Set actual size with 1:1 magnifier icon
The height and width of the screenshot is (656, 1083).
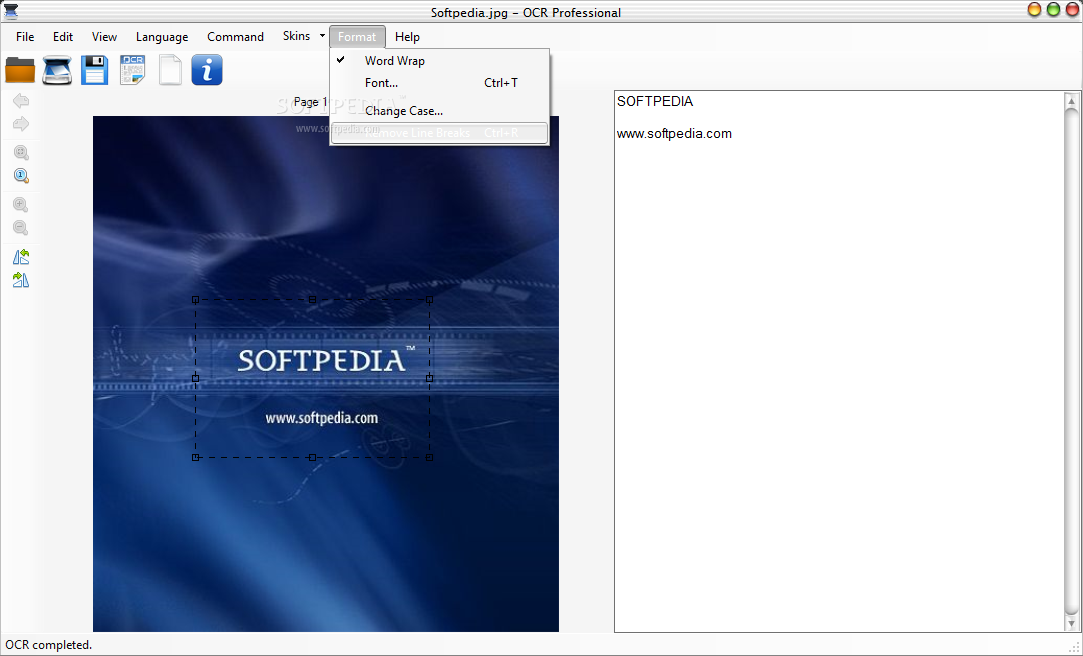[x=21, y=176]
